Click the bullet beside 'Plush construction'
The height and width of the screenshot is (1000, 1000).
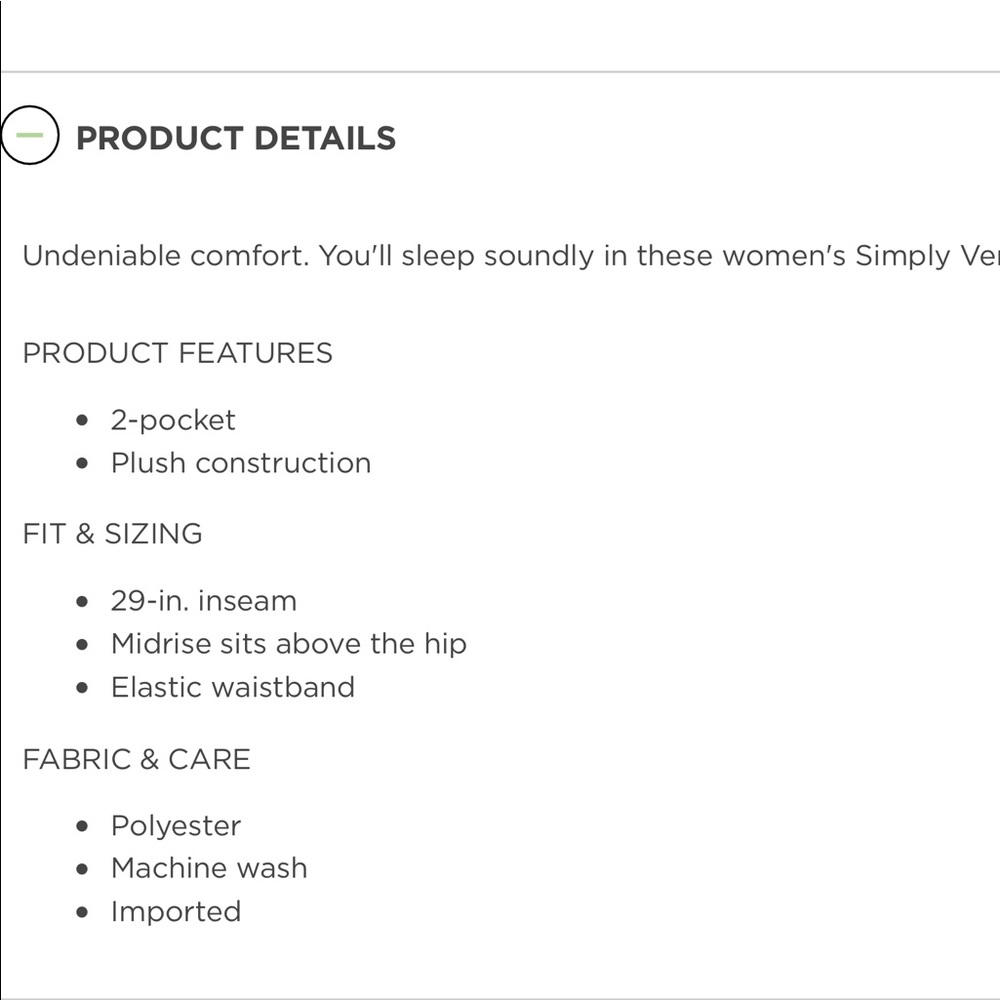click(83, 464)
